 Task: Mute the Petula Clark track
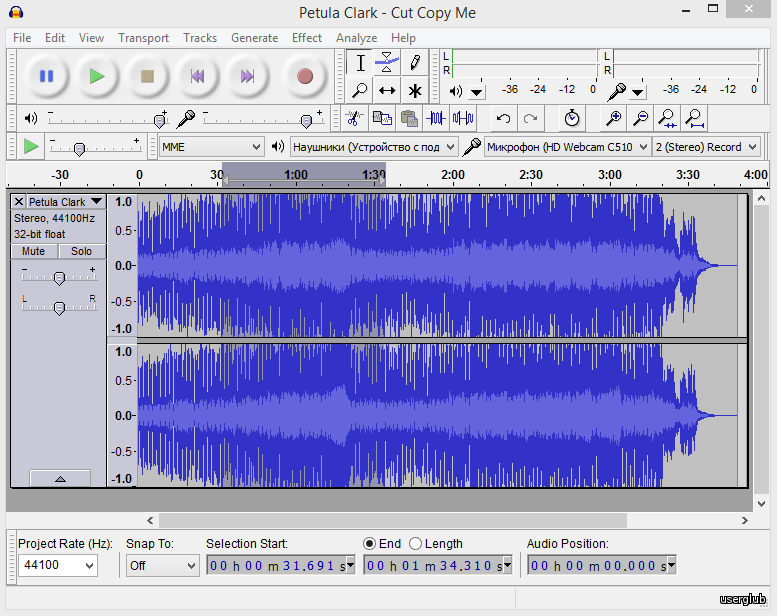(34, 251)
